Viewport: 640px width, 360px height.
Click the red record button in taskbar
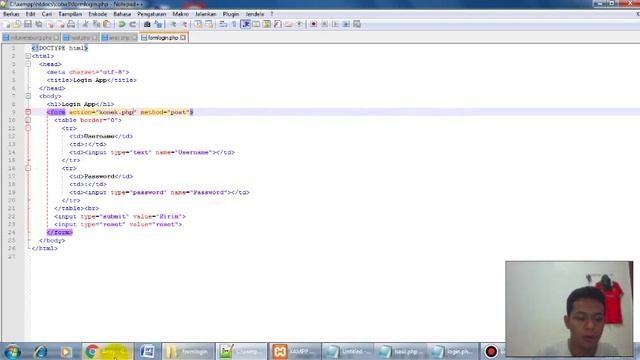[491, 351]
